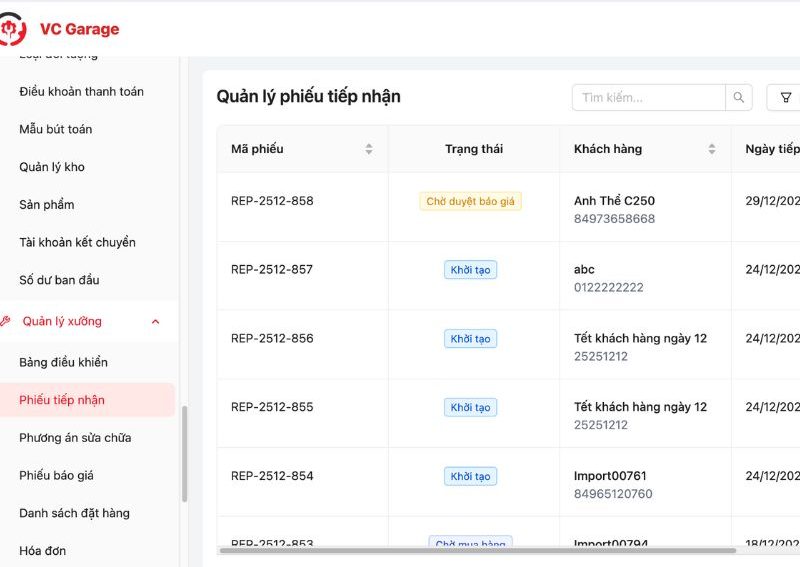800x567 pixels.
Task: Click the Chờ duyệt báo giá status tag
Action: coord(470,201)
